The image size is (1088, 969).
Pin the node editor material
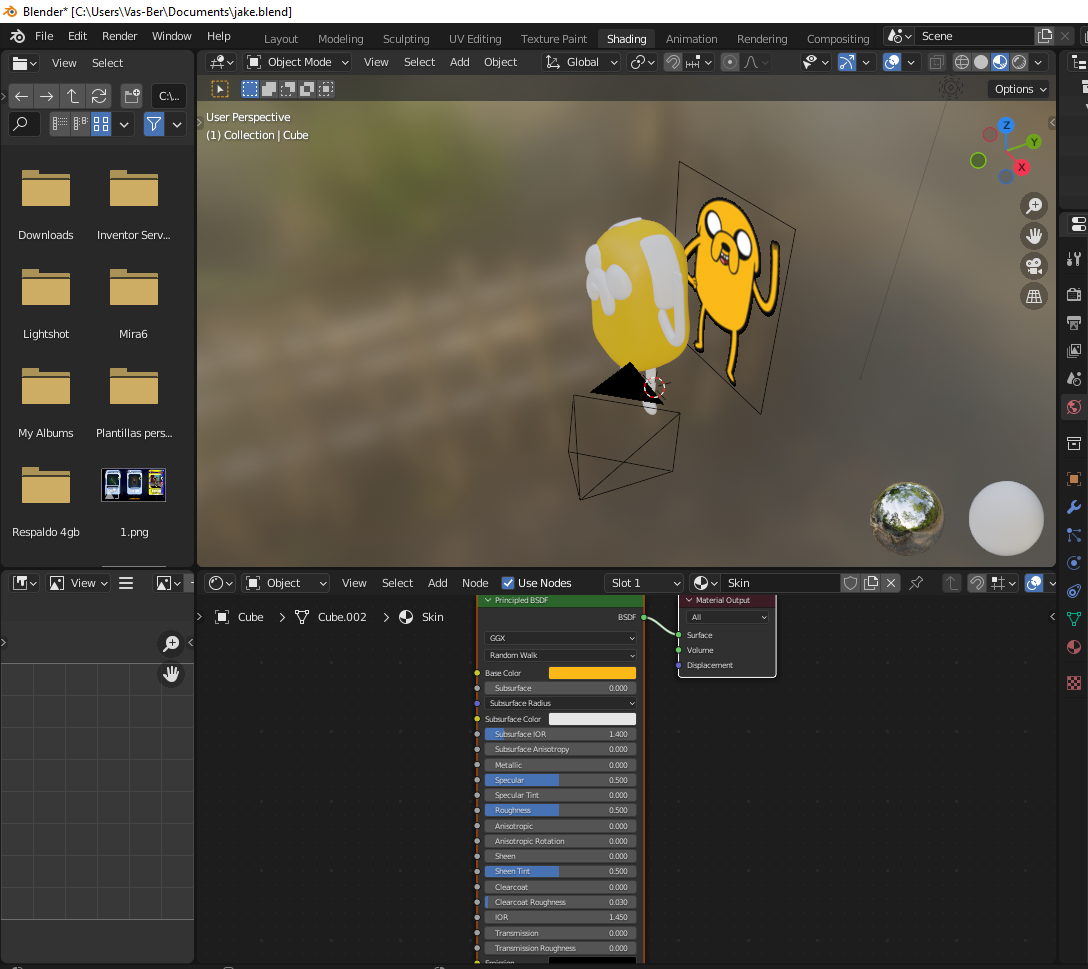(x=916, y=583)
